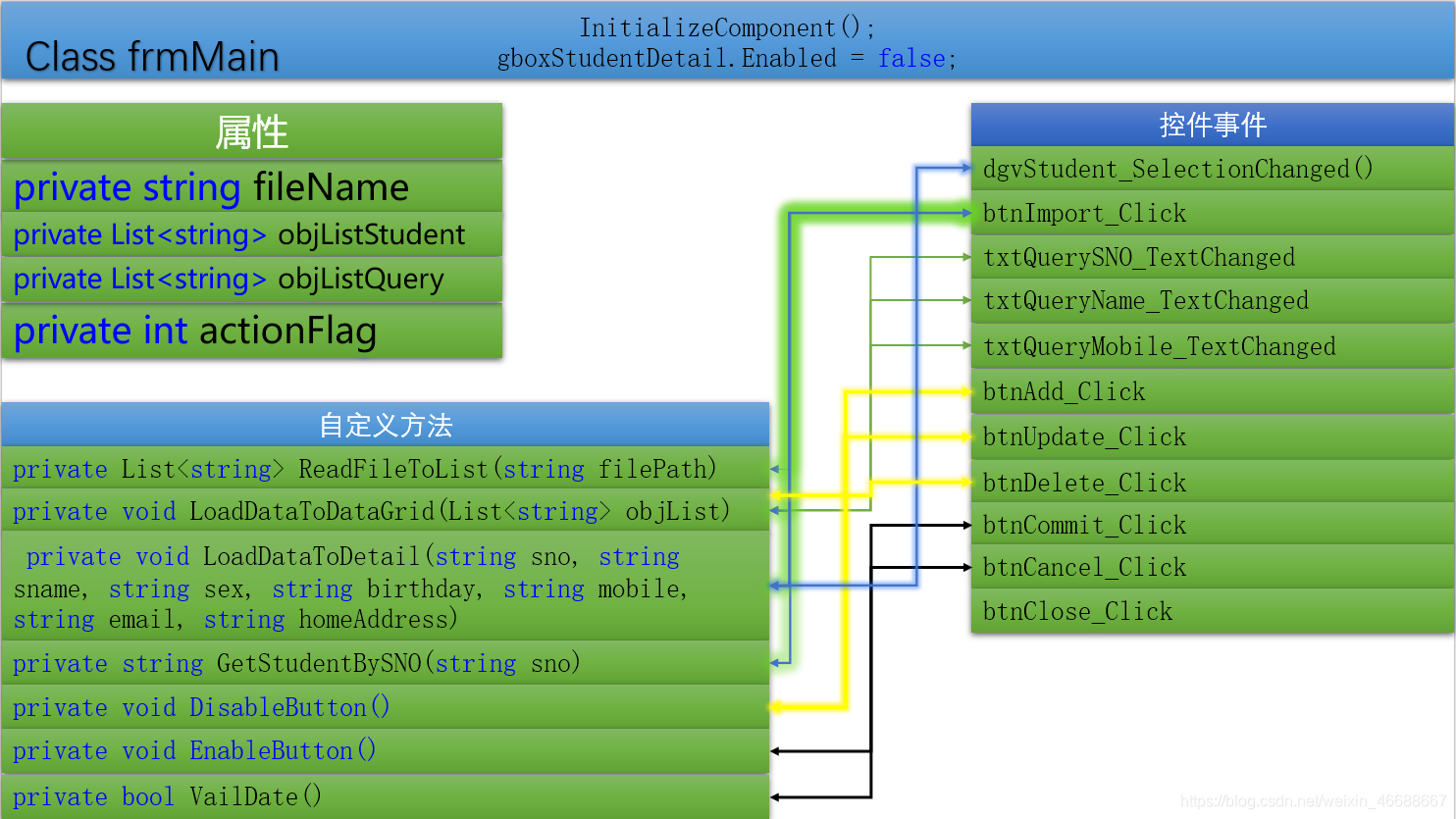Select 'private int actionFlag' attribute
The image size is (1456, 819).
[x=252, y=331]
